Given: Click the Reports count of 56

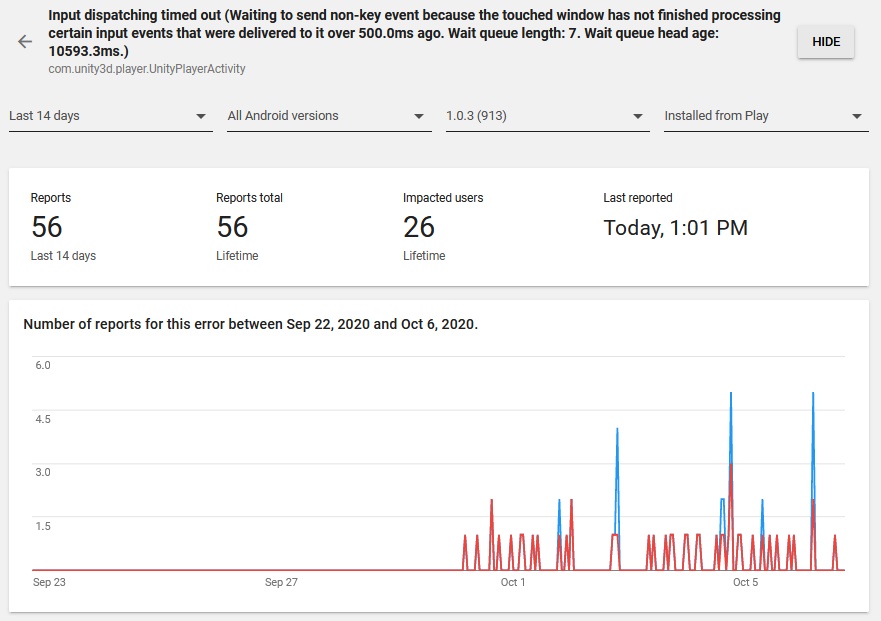Looking at the screenshot, I should point(49,227).
